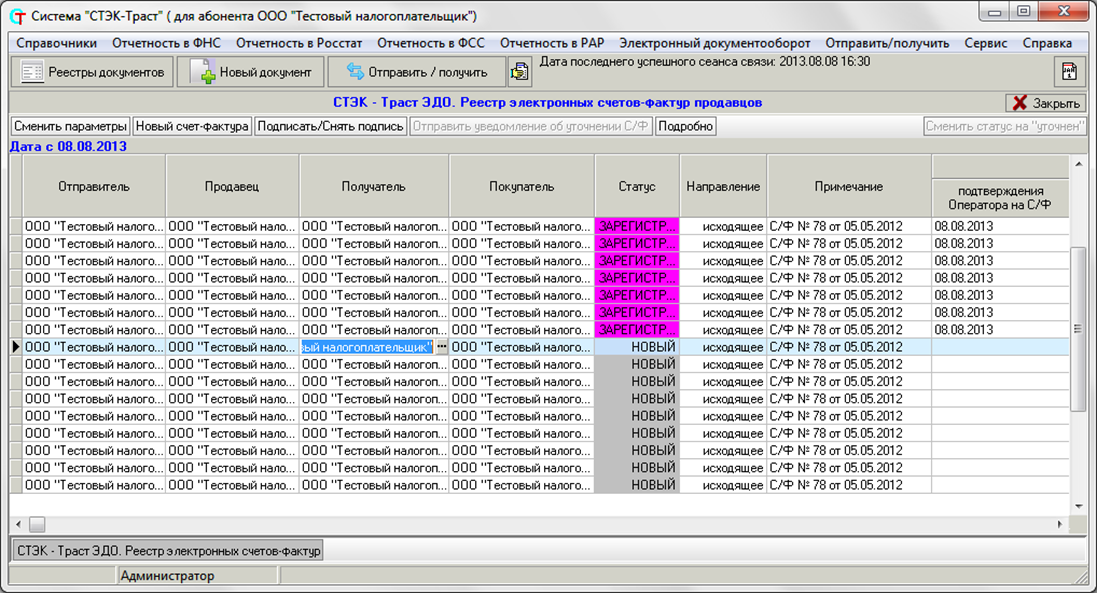Image resolution: width=1097 pixels, height=593 pixels.
Task: Click the Получатель column header
Action: pyautogui.click(x=374, y=187)
